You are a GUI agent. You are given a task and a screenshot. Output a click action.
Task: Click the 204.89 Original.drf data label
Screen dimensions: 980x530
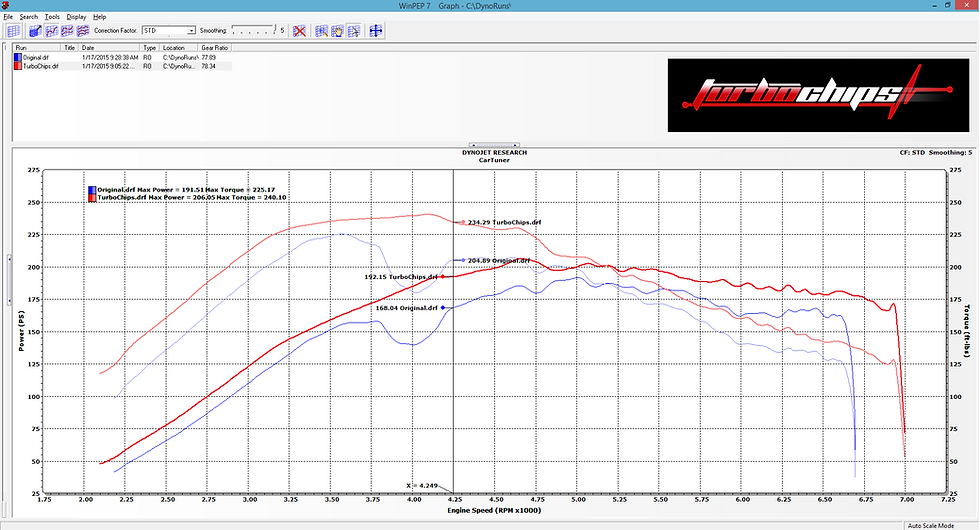click(x=498, y=261)
